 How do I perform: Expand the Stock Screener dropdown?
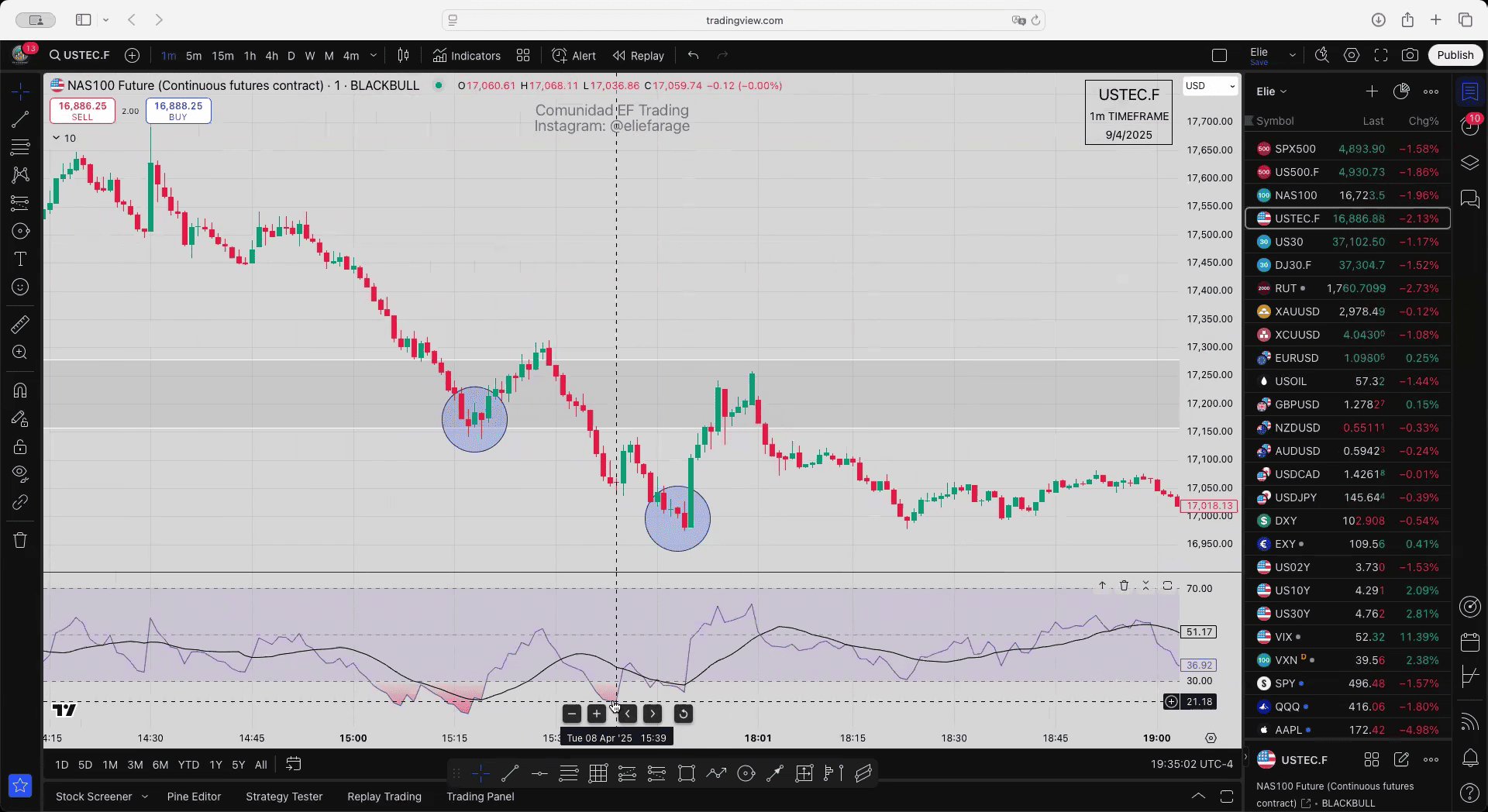point(144,797)
